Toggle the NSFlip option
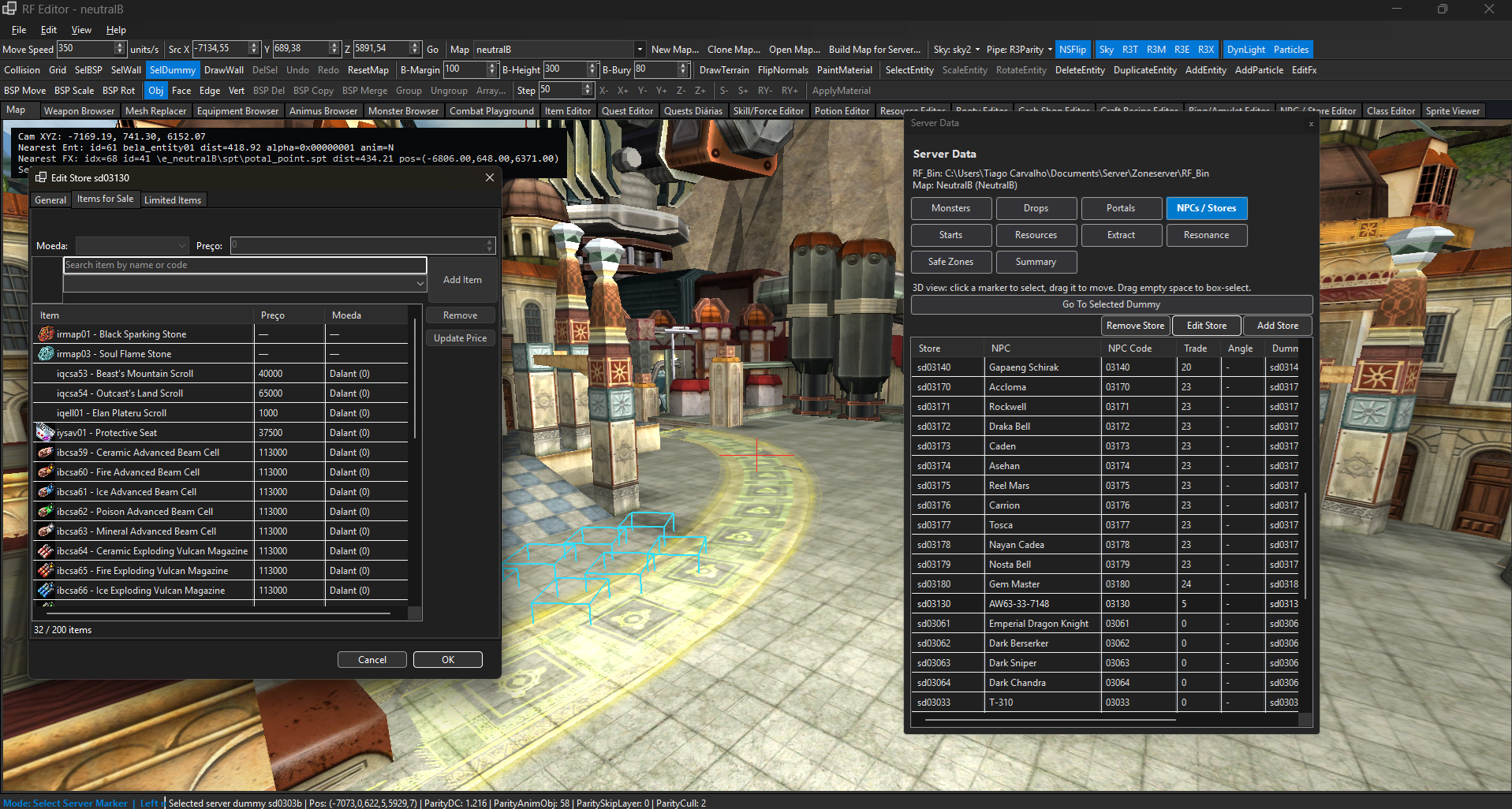1512x809 pixels. 1073,50
